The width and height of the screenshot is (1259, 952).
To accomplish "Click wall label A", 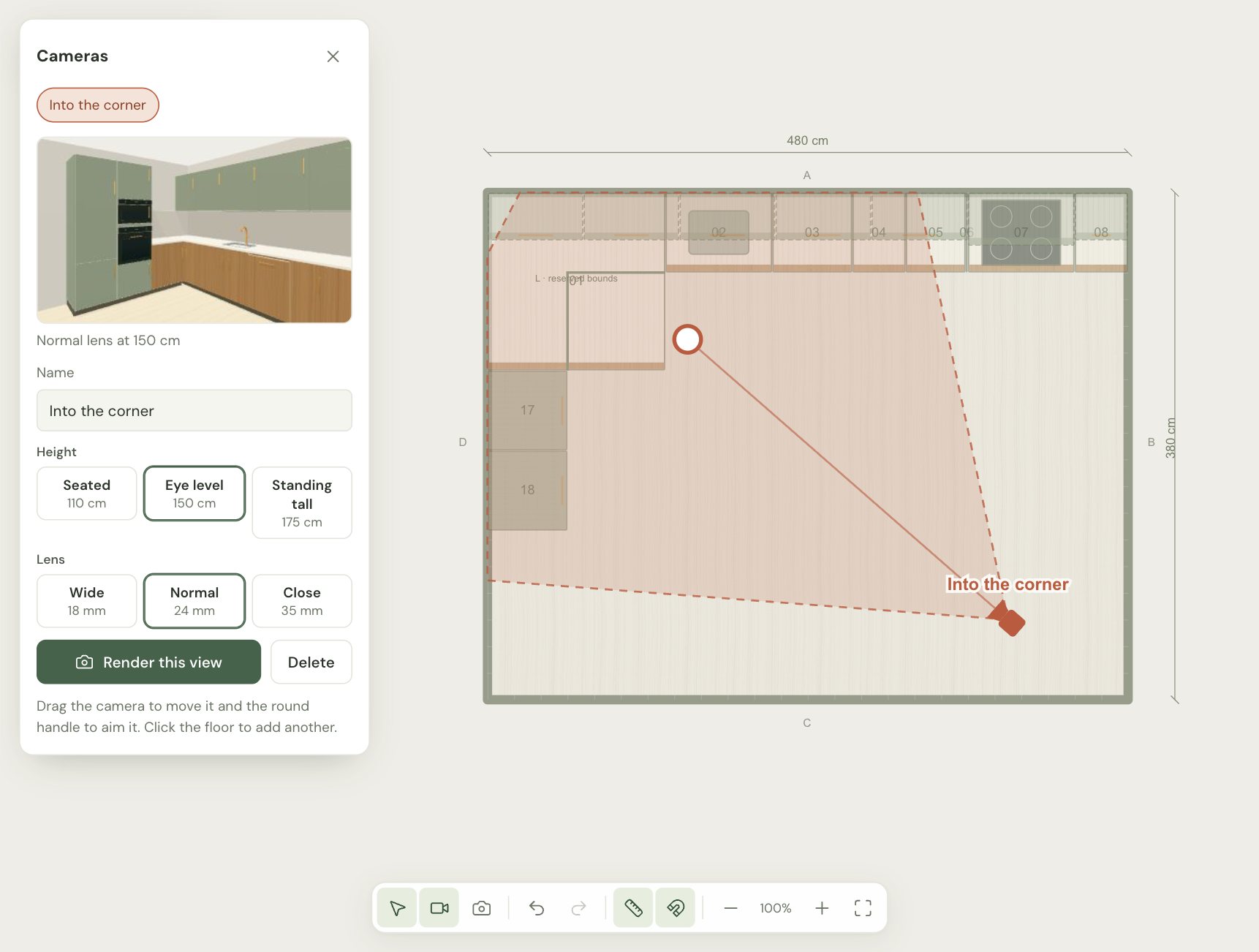I will [807, 175].
